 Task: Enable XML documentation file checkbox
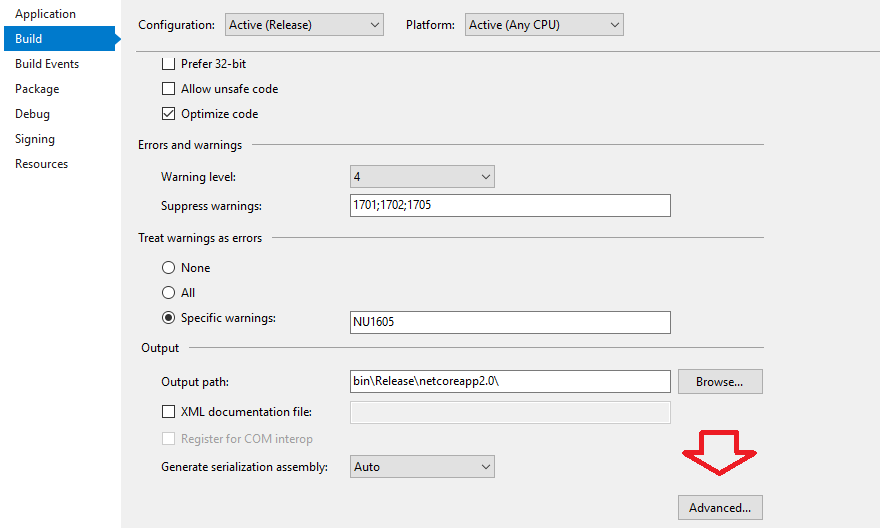click(168, 412)
